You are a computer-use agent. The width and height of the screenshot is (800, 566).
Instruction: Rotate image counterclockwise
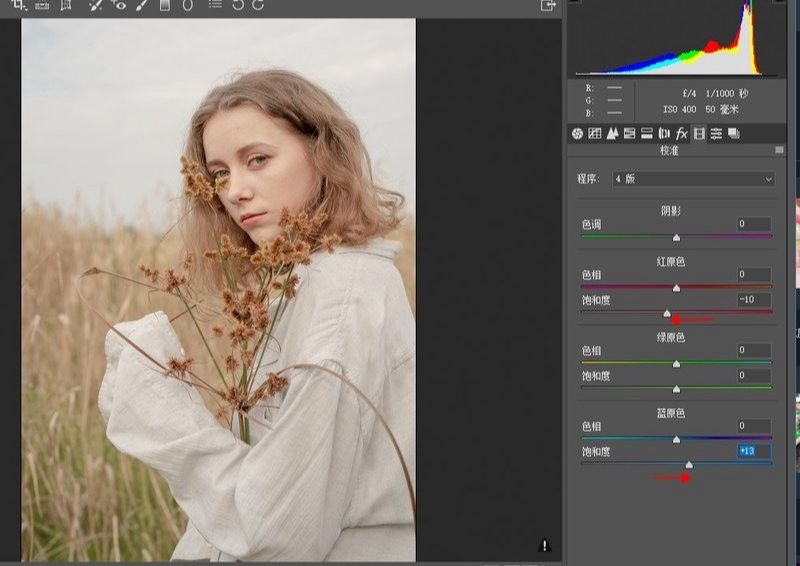tap(238, 5)
